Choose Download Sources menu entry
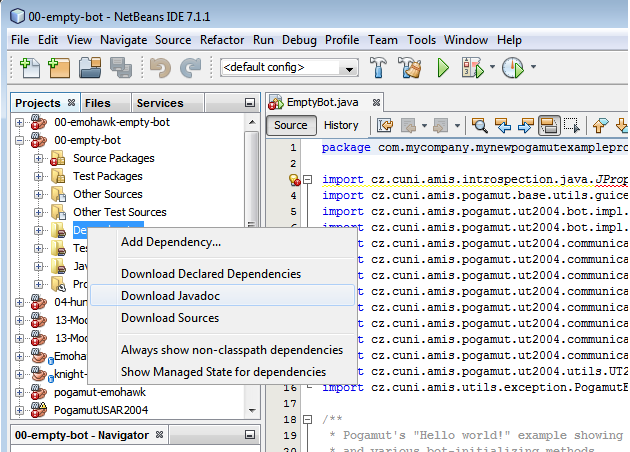The width and height of the screenshot is (630, 452). (223, 318)
